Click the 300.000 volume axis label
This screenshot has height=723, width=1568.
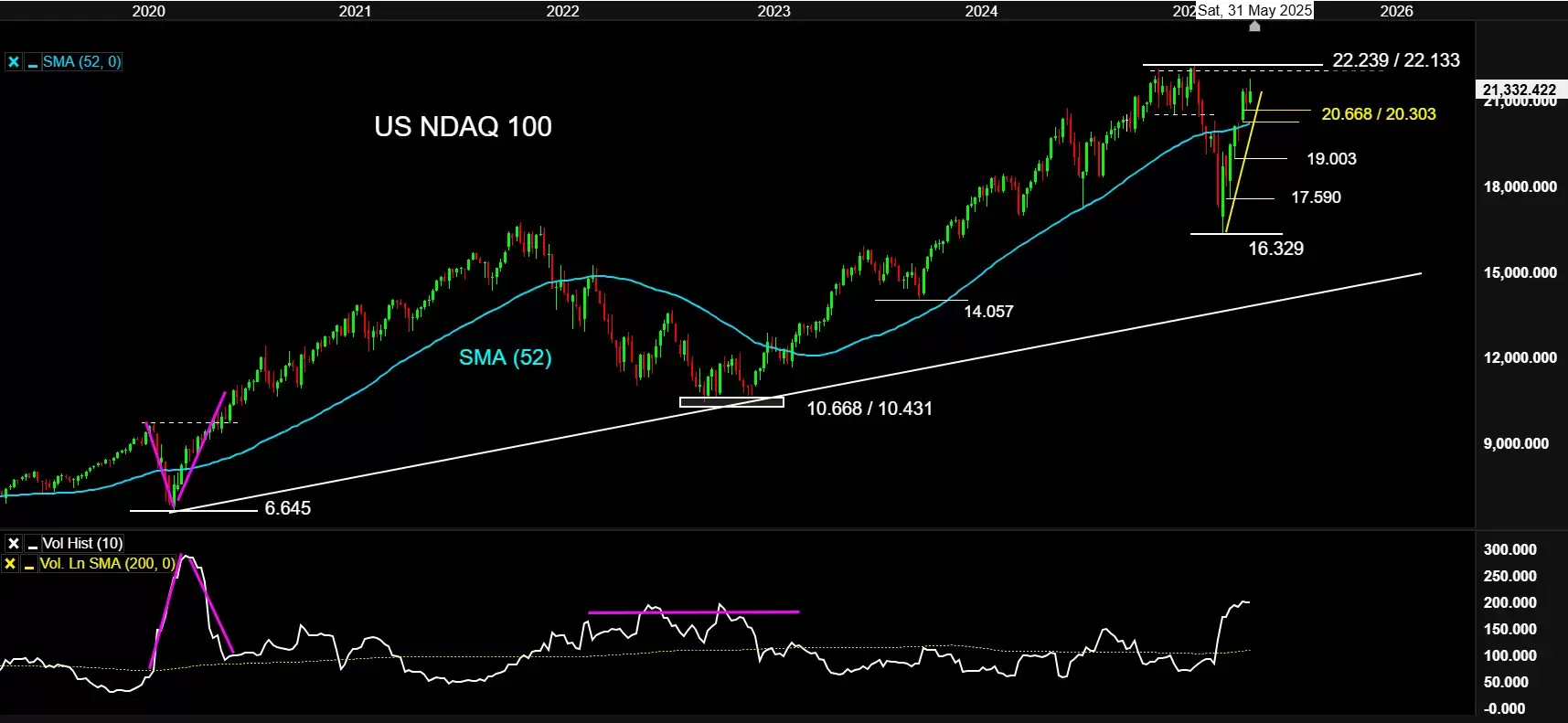click(1509, 549)
